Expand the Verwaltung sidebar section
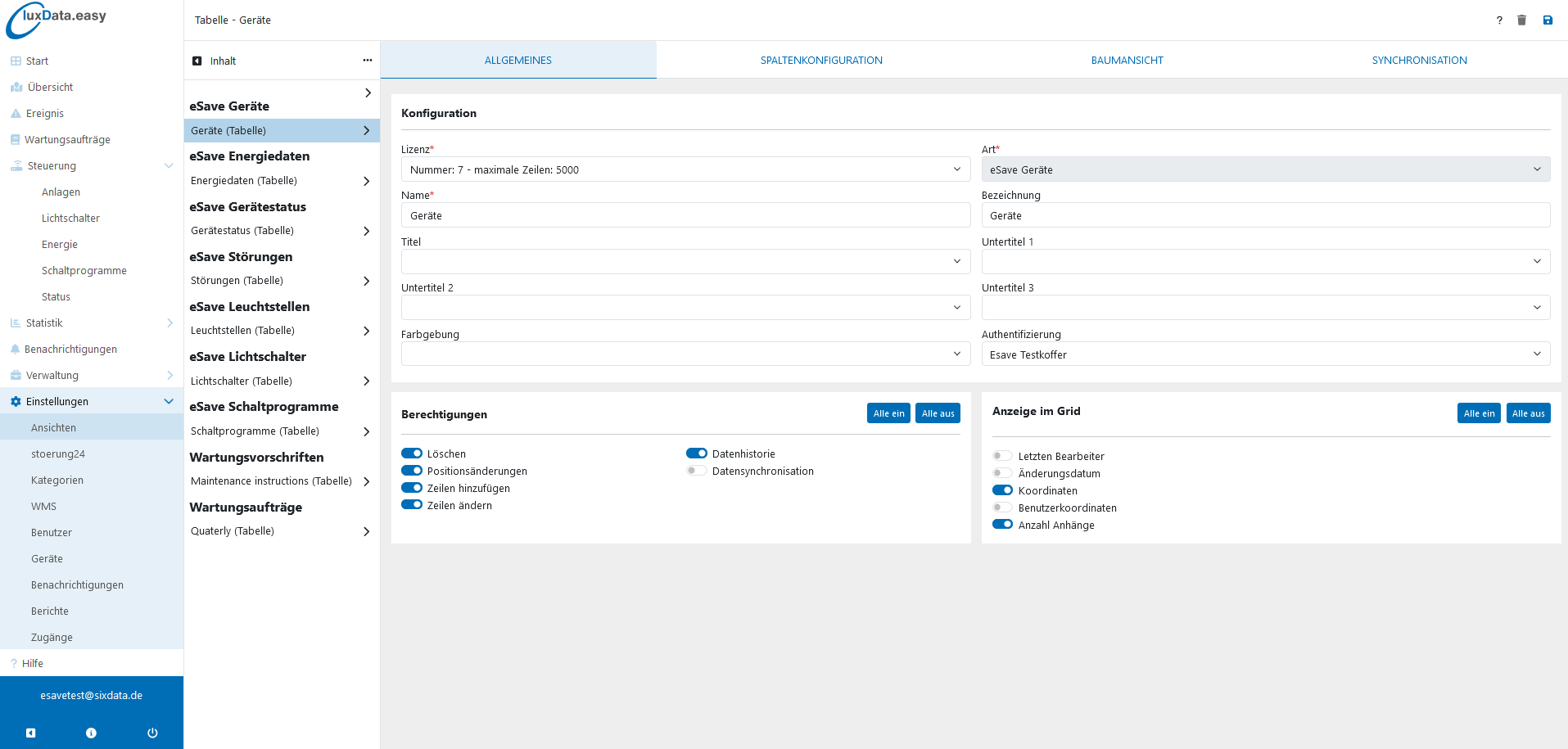Screen dimensions: 1568x749 [169, 375]
